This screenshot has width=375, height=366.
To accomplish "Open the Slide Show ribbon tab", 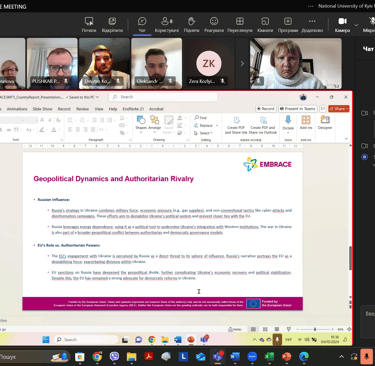I will tap(42, 109).
